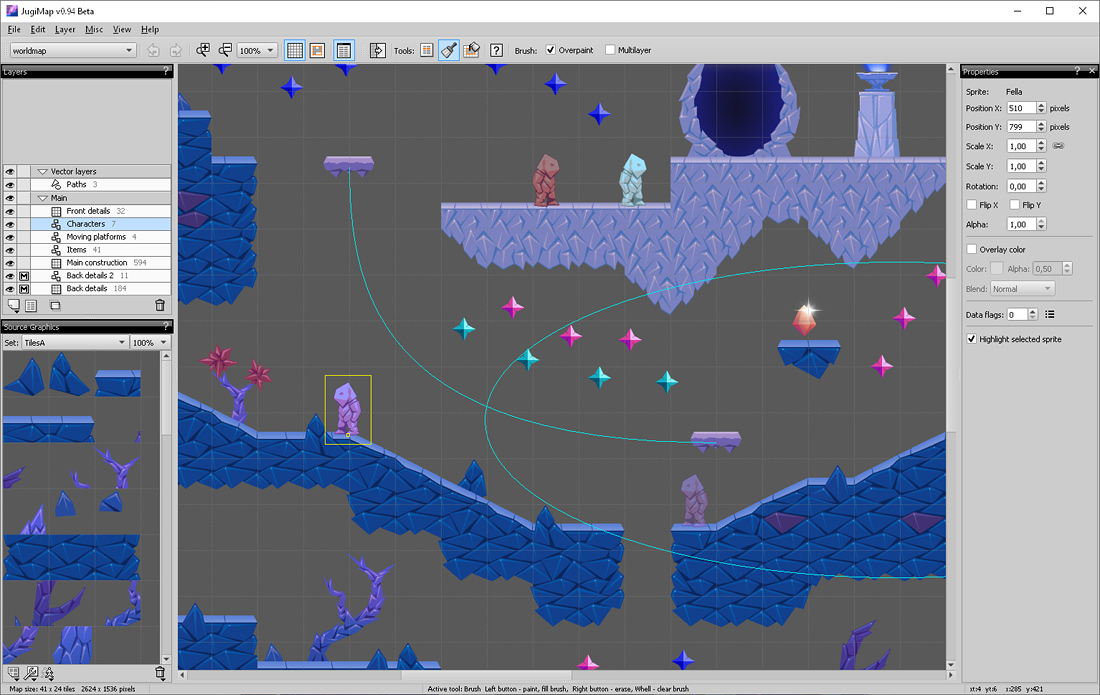Hide the Front details layer via eye
Image resolution: width=1100 pixels, height=695 pixels.
[x=10, y=211]
